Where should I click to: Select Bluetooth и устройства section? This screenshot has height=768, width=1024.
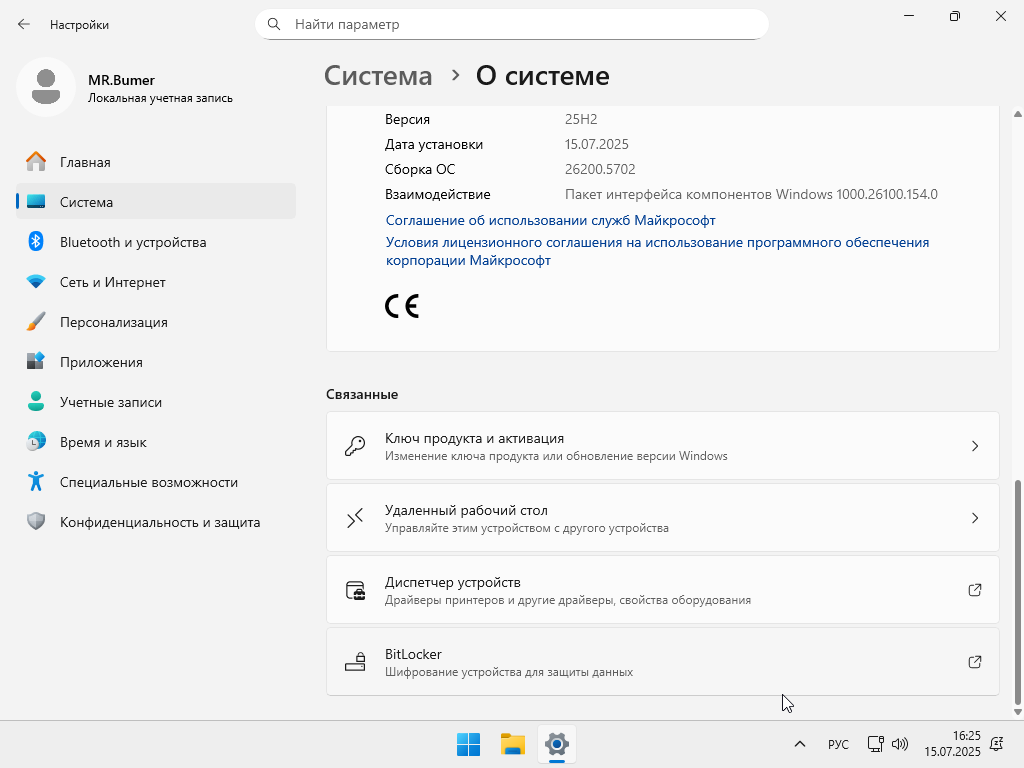(x=156, y=242)
